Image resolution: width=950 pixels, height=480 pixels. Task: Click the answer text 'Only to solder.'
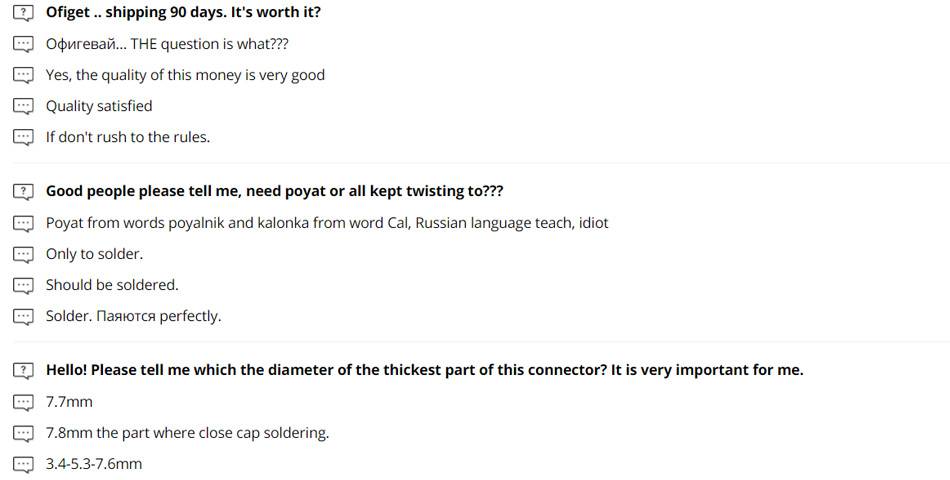click(94, 254)
